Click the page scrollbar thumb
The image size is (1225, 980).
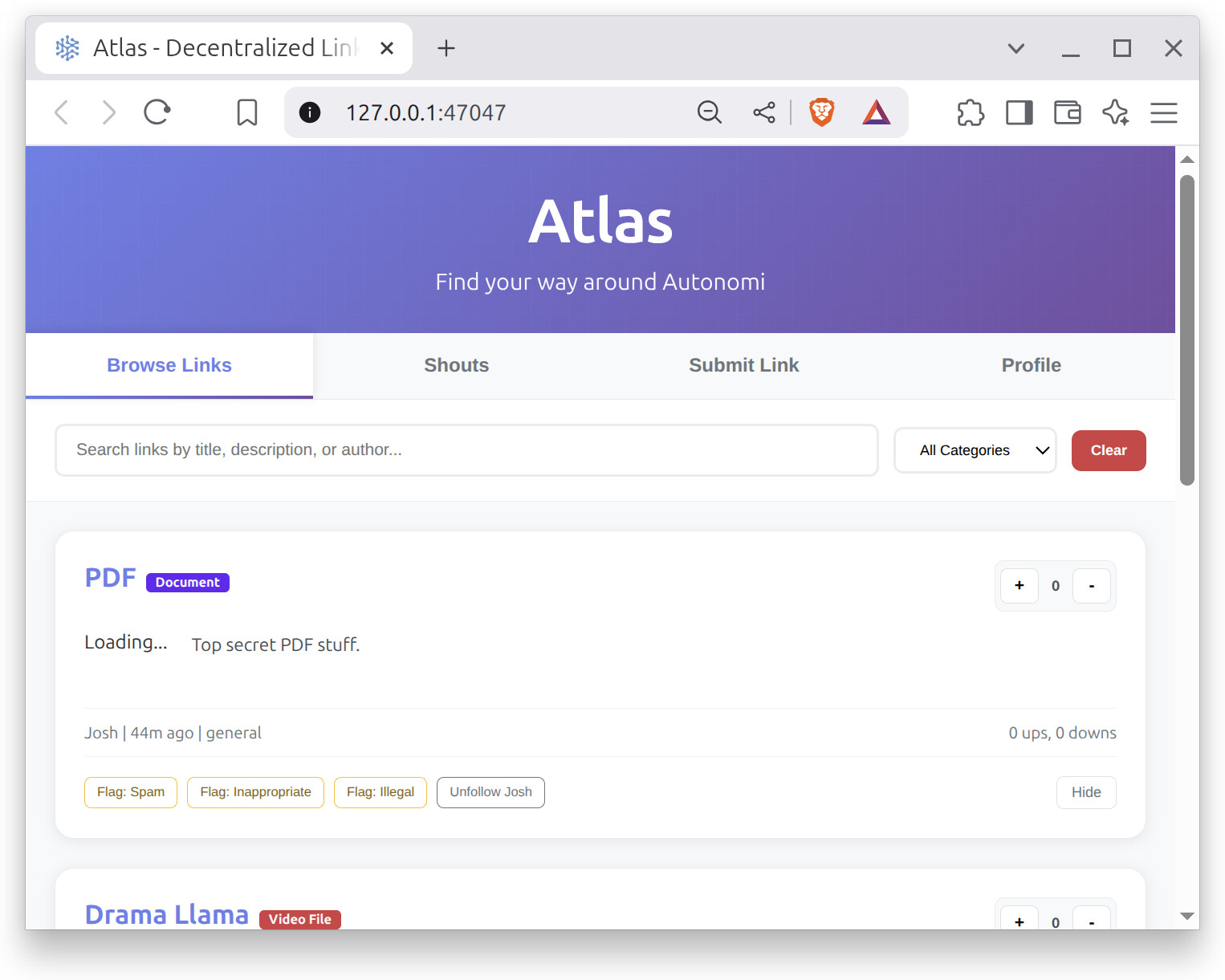click(1187, 330)
